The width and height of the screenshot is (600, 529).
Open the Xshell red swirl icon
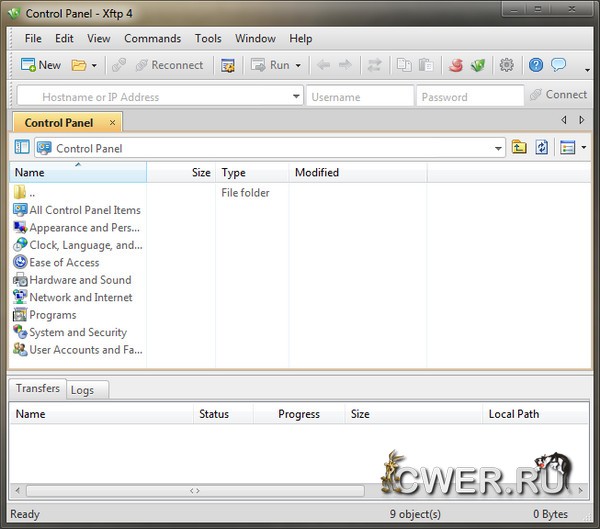(456, 65)
